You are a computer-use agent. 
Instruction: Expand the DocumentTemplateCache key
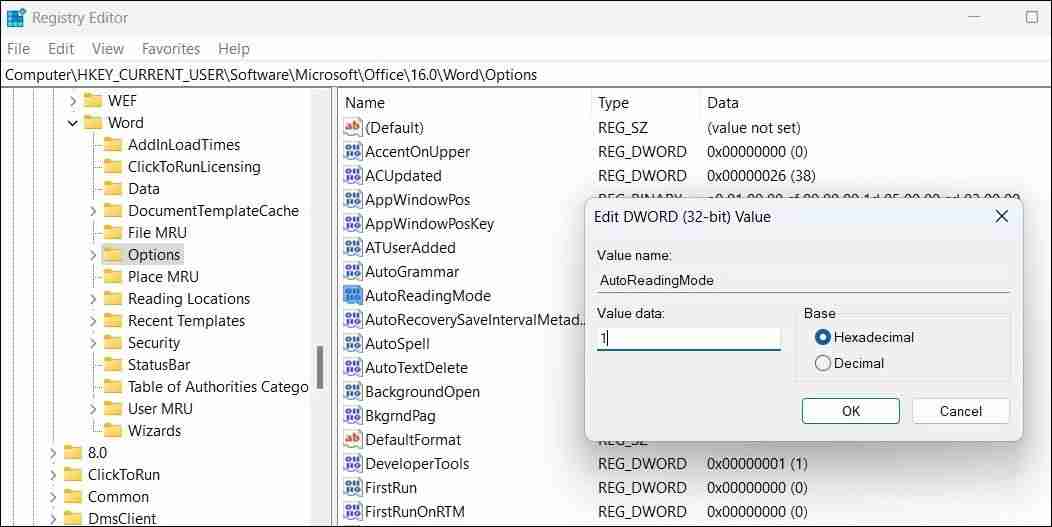click(x=93, y=211)
